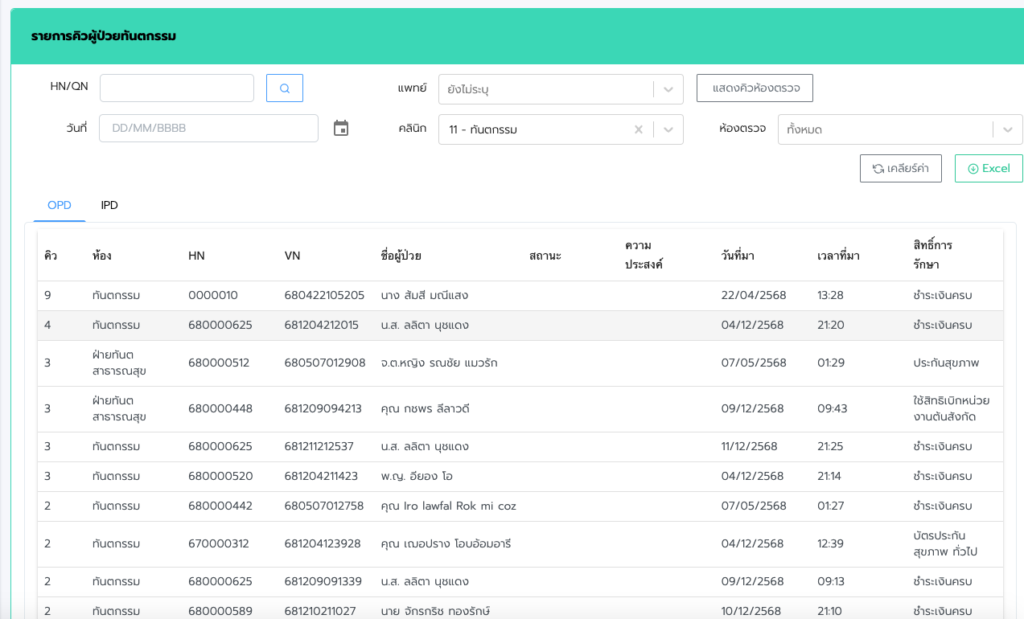Image resolution: width=1024 pixels, height=619 pixels.
Task: Click the วันที่ DD/MM/BBBB date field
Action: tap(208, 128)
